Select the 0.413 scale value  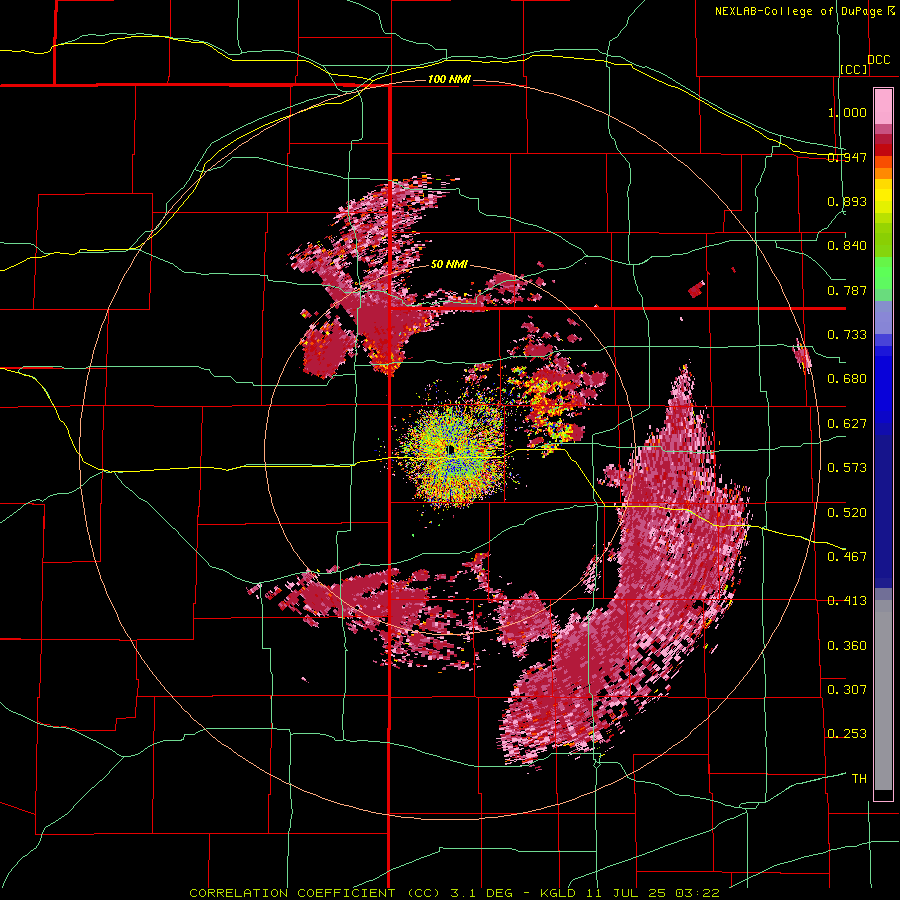pos(847,601)
